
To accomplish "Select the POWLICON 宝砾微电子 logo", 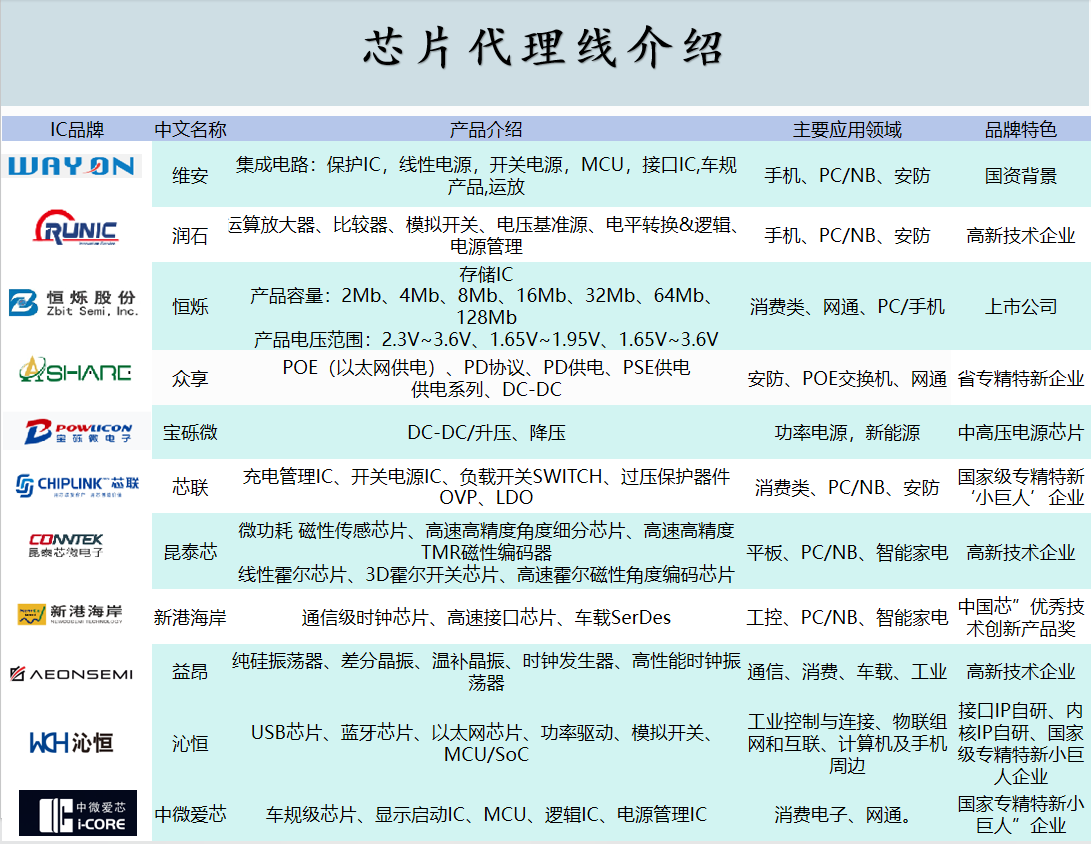I will point(77,431).
